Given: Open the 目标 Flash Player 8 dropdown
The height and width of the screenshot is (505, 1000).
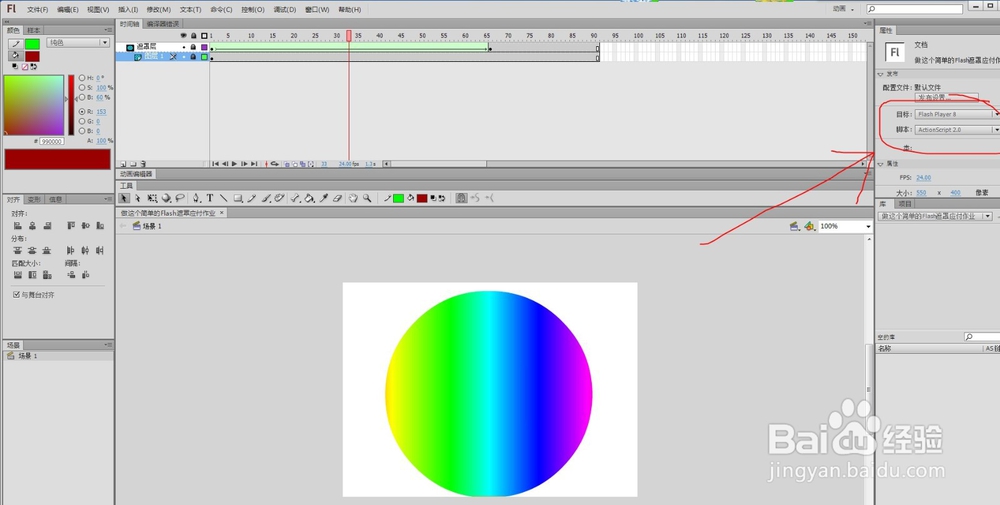Looking at the screenshot, I should coord(957,114).
